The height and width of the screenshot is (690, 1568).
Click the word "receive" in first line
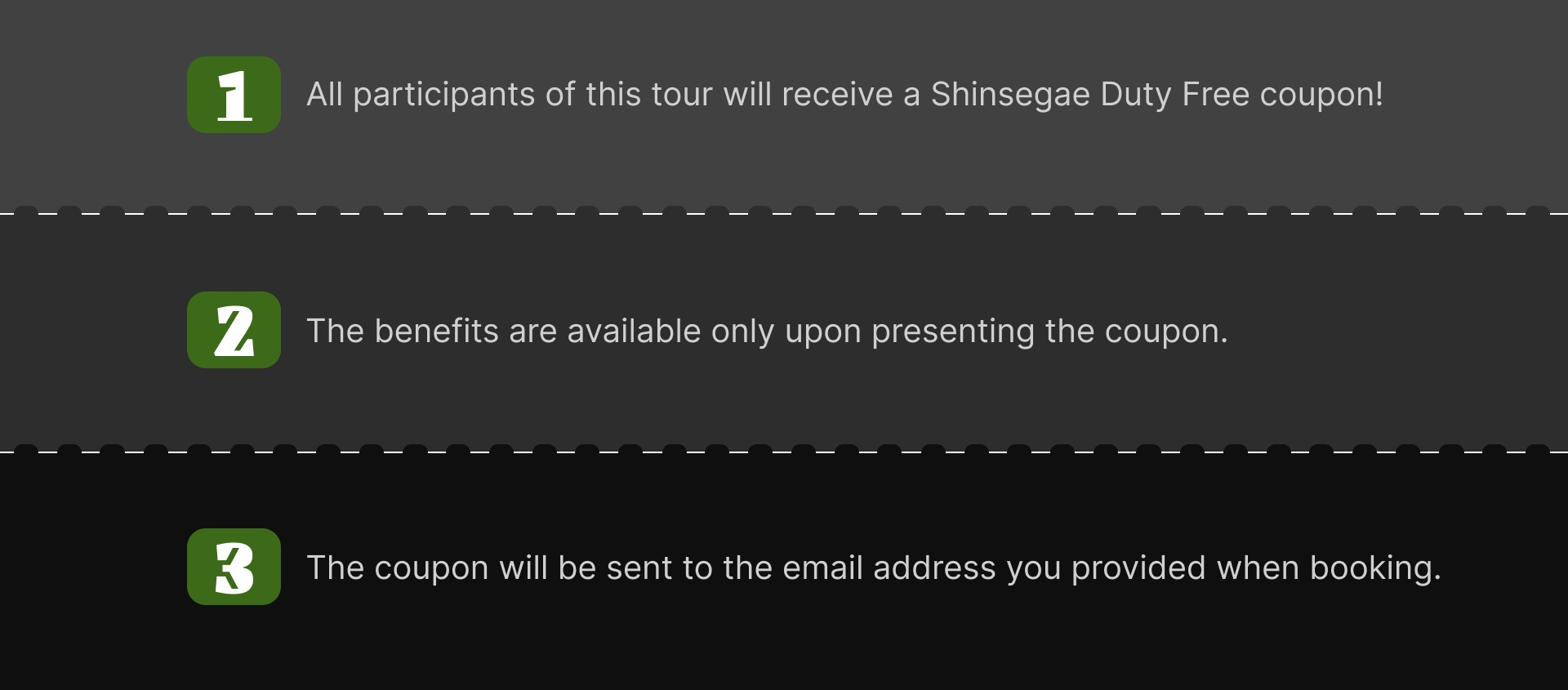[x=837, y=95]
